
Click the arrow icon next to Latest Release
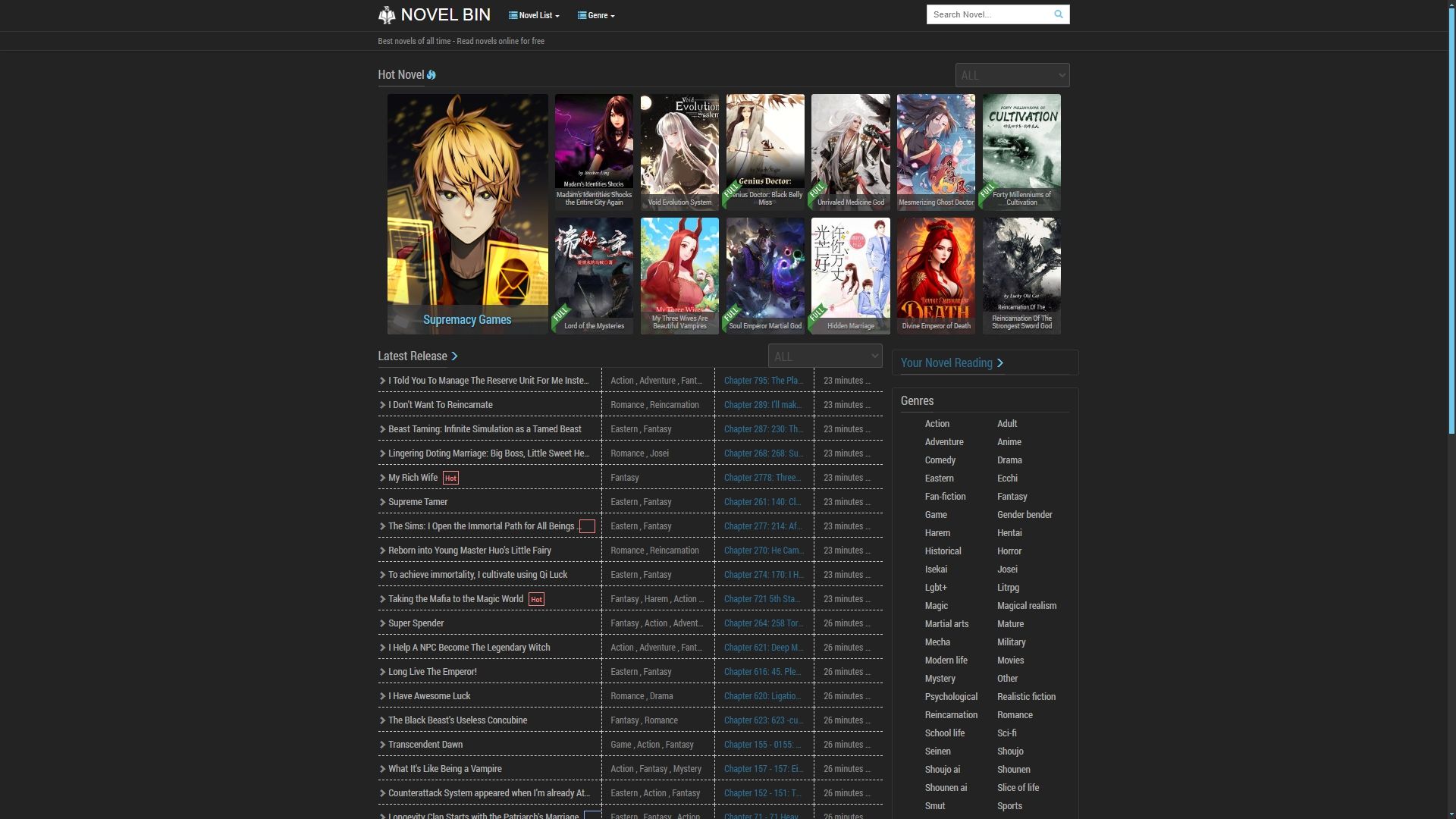click(454, 356)
